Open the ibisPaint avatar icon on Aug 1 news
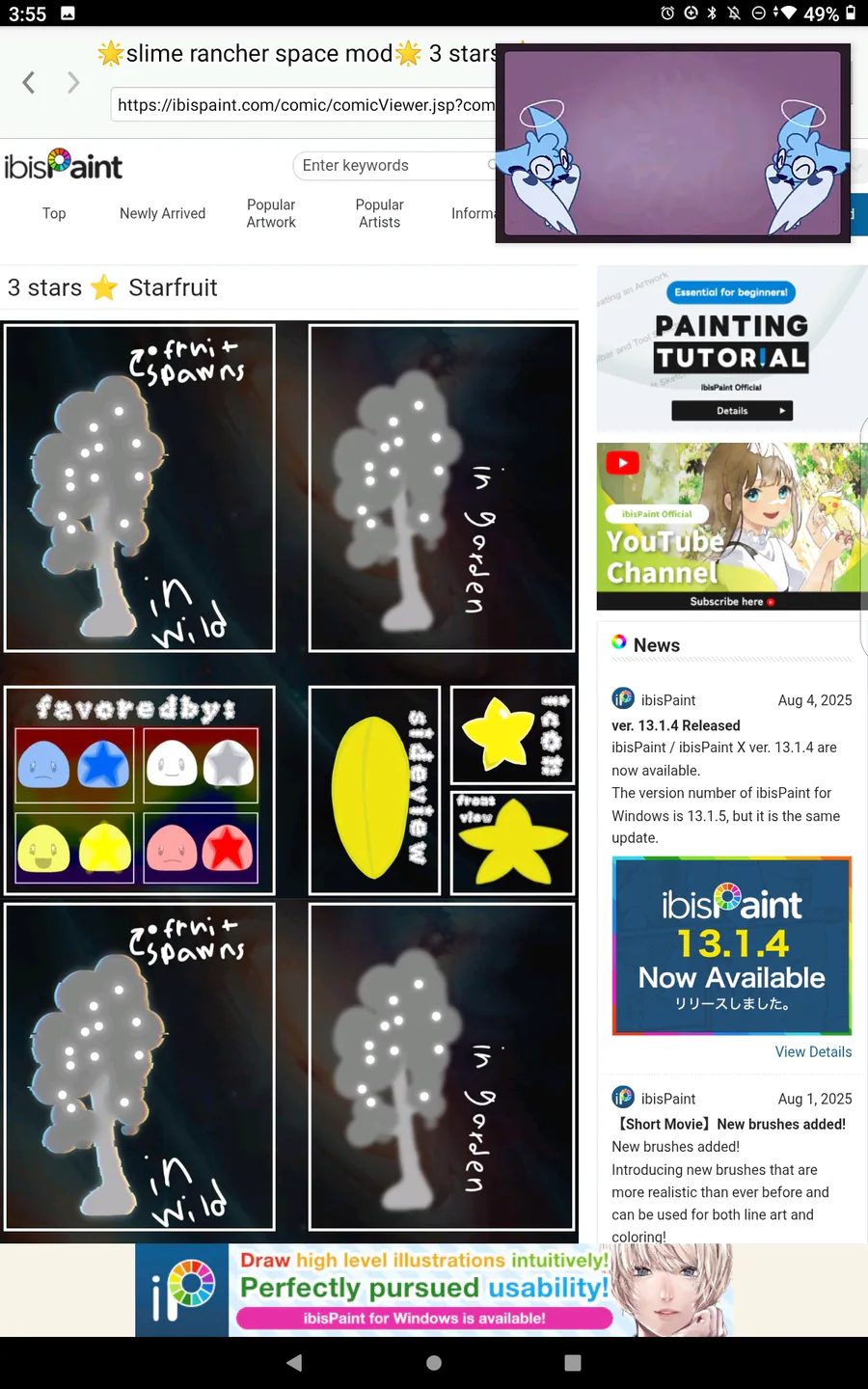The image size is (868, 1389). 623,1097
